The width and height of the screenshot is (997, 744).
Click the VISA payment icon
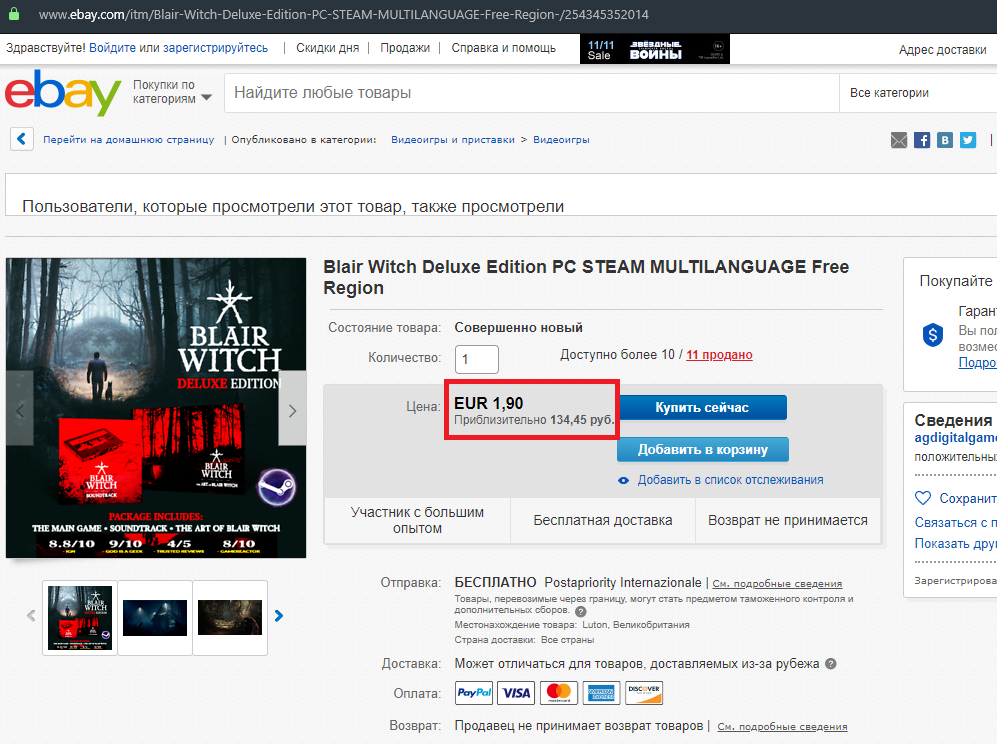[x=516, y=692]
